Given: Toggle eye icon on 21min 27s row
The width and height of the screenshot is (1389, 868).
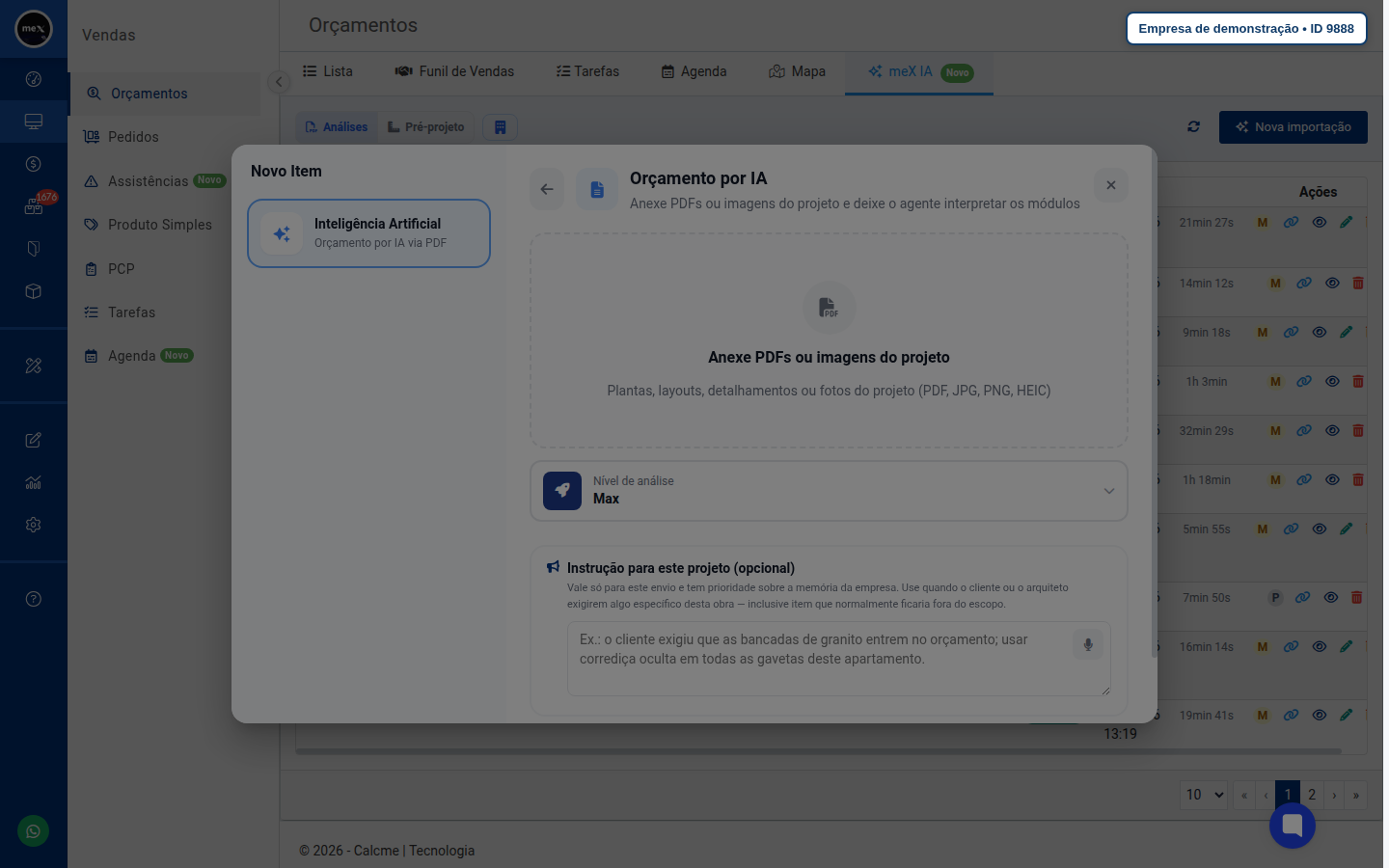Looking at the screenshot, I should point(1319,222).
